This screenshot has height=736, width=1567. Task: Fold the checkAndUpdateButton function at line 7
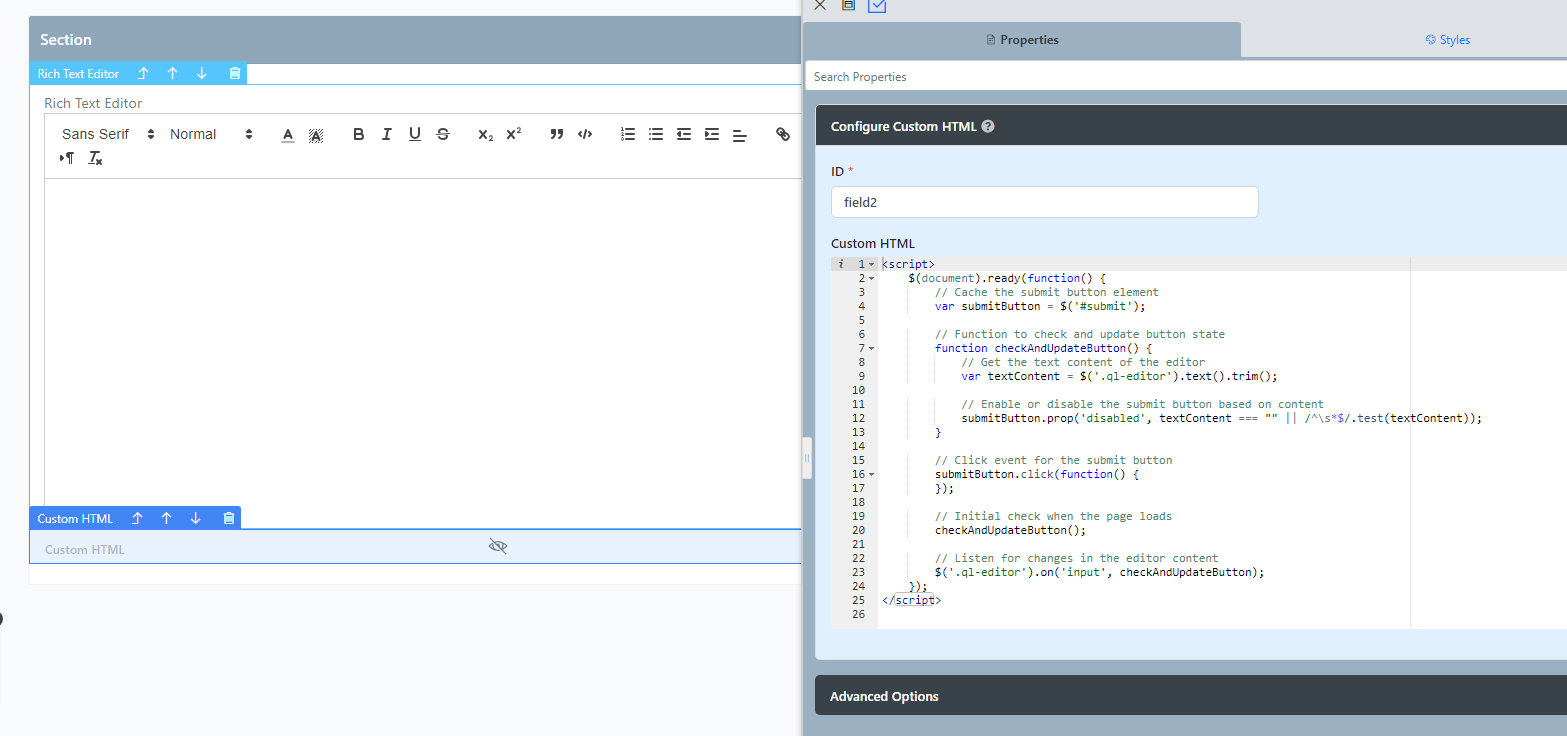click(872, 348)
